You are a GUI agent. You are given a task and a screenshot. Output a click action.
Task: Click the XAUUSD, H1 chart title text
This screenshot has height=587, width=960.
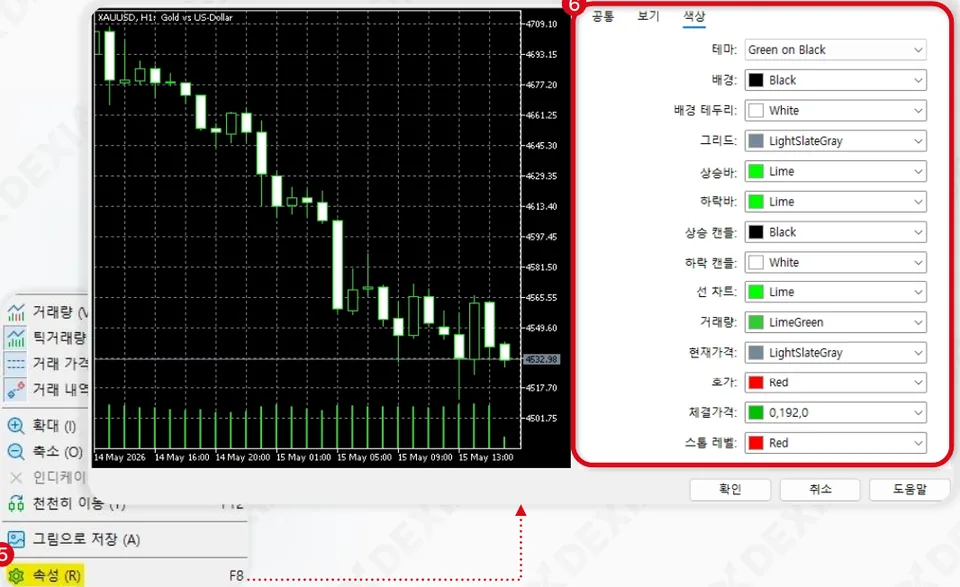(165, 18)
